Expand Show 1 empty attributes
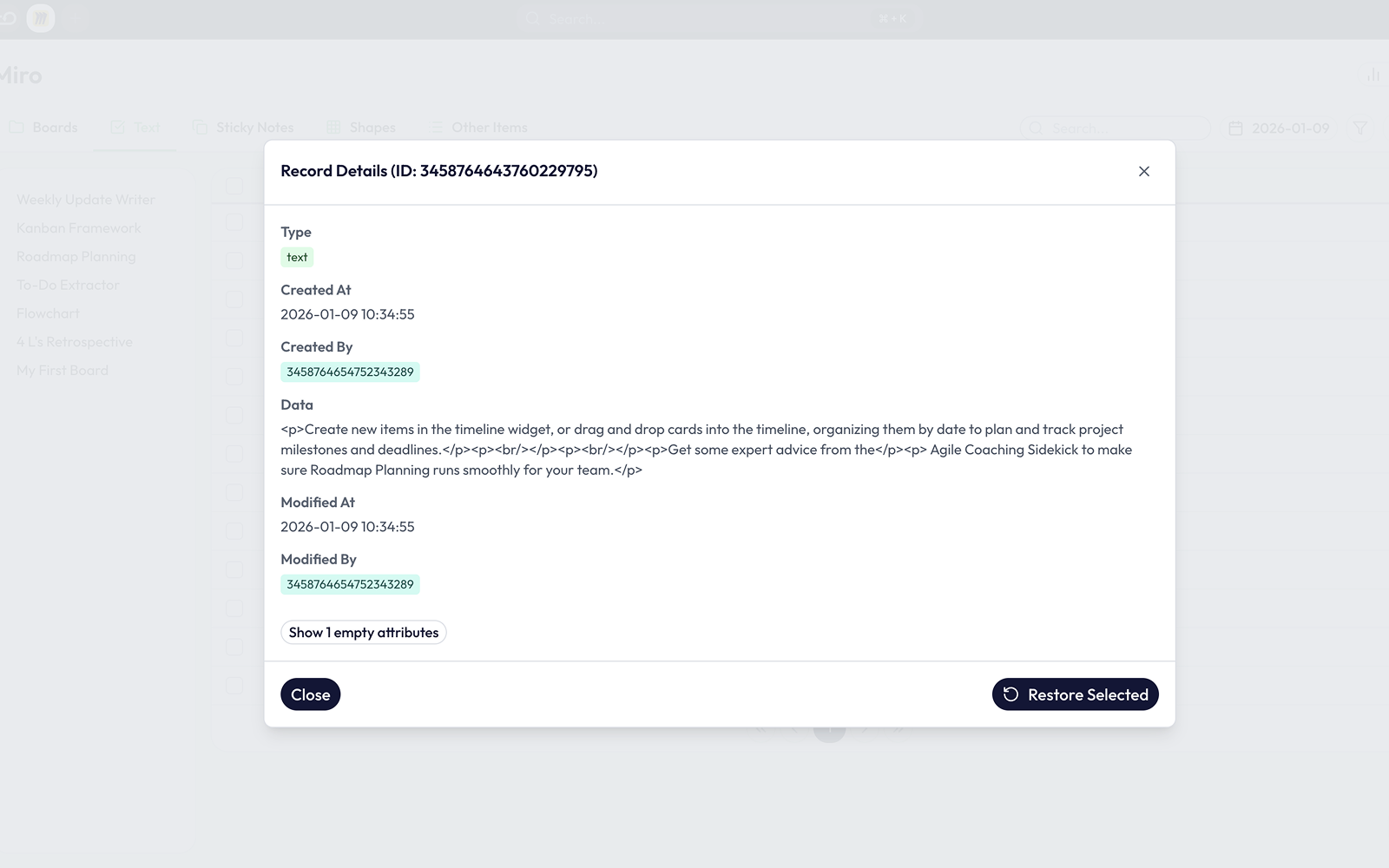 (363, 632)
